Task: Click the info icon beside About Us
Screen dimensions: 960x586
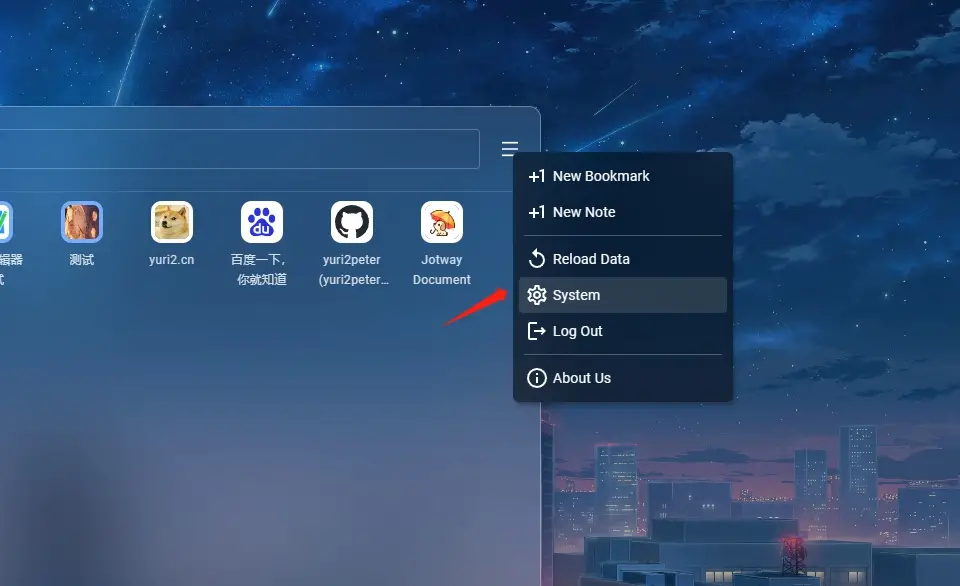Action: tap(537, 378)
